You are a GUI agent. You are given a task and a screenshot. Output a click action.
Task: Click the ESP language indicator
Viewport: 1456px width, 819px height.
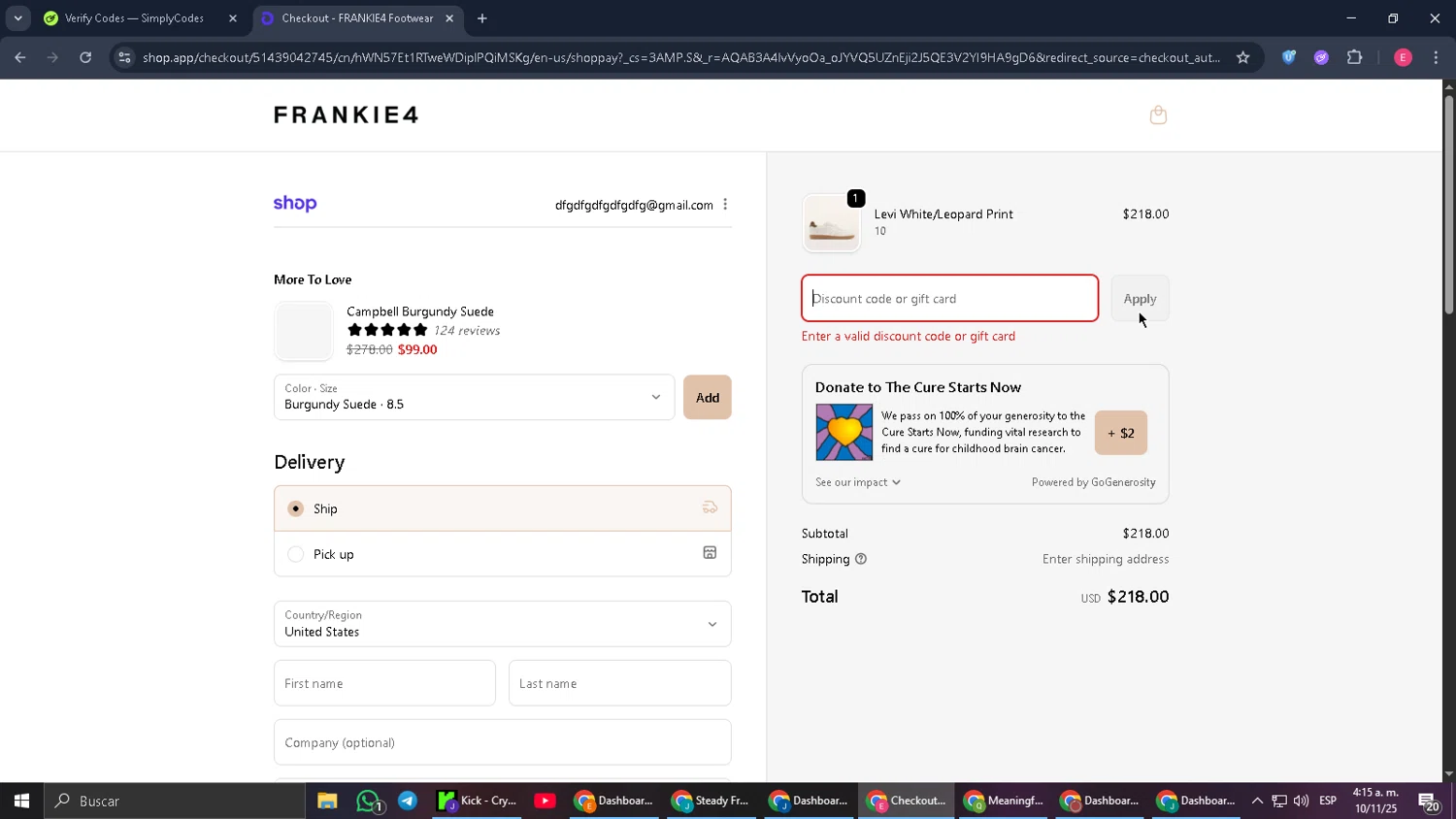coord(1328,801)
